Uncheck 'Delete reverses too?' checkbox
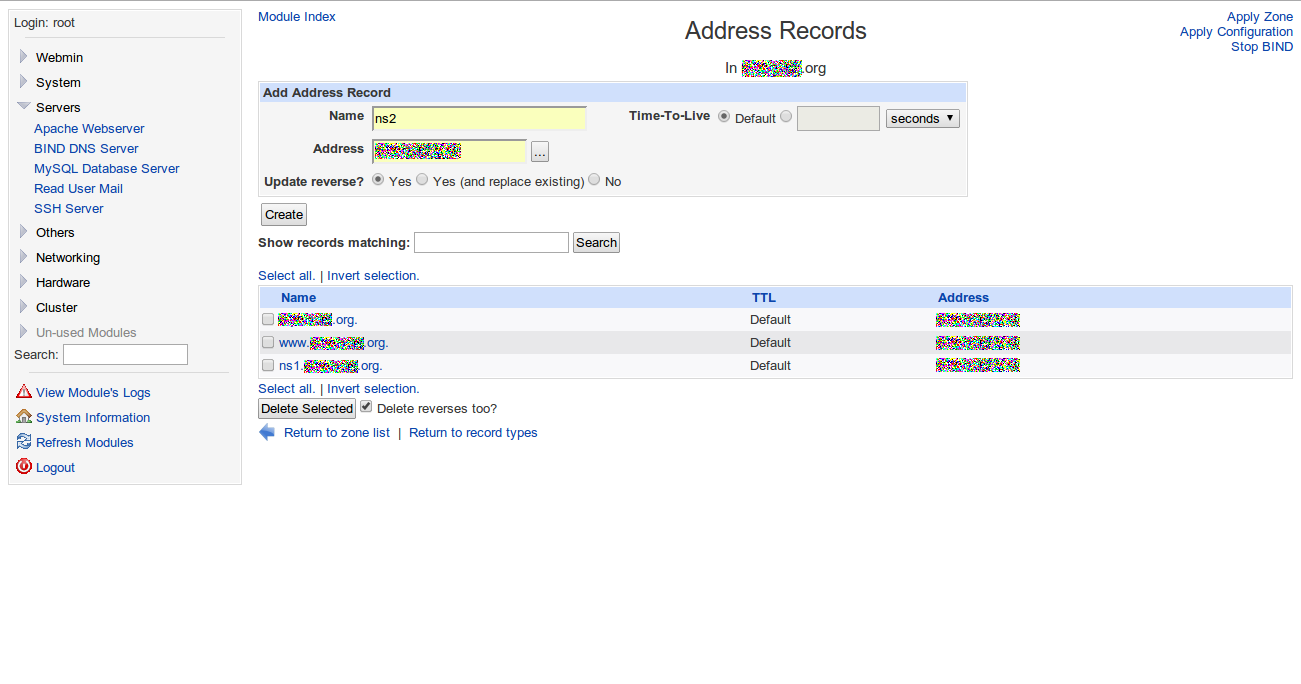This screenshot has width=1301, height=684. click(x=366, y=407)
